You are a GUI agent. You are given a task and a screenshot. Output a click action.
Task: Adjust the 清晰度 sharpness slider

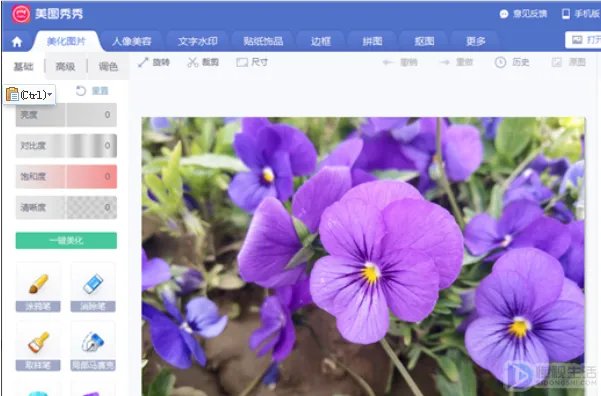(x=66, y=207)
